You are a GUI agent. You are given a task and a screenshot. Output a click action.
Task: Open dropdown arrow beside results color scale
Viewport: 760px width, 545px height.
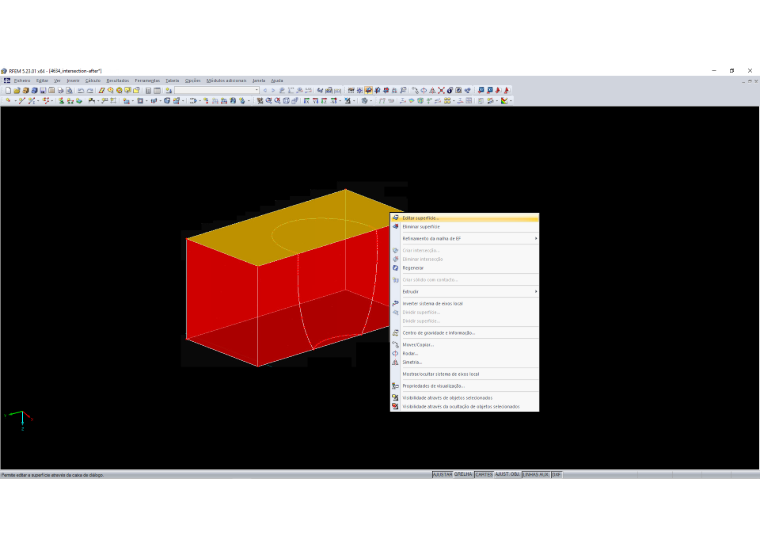tap(510, 101)
